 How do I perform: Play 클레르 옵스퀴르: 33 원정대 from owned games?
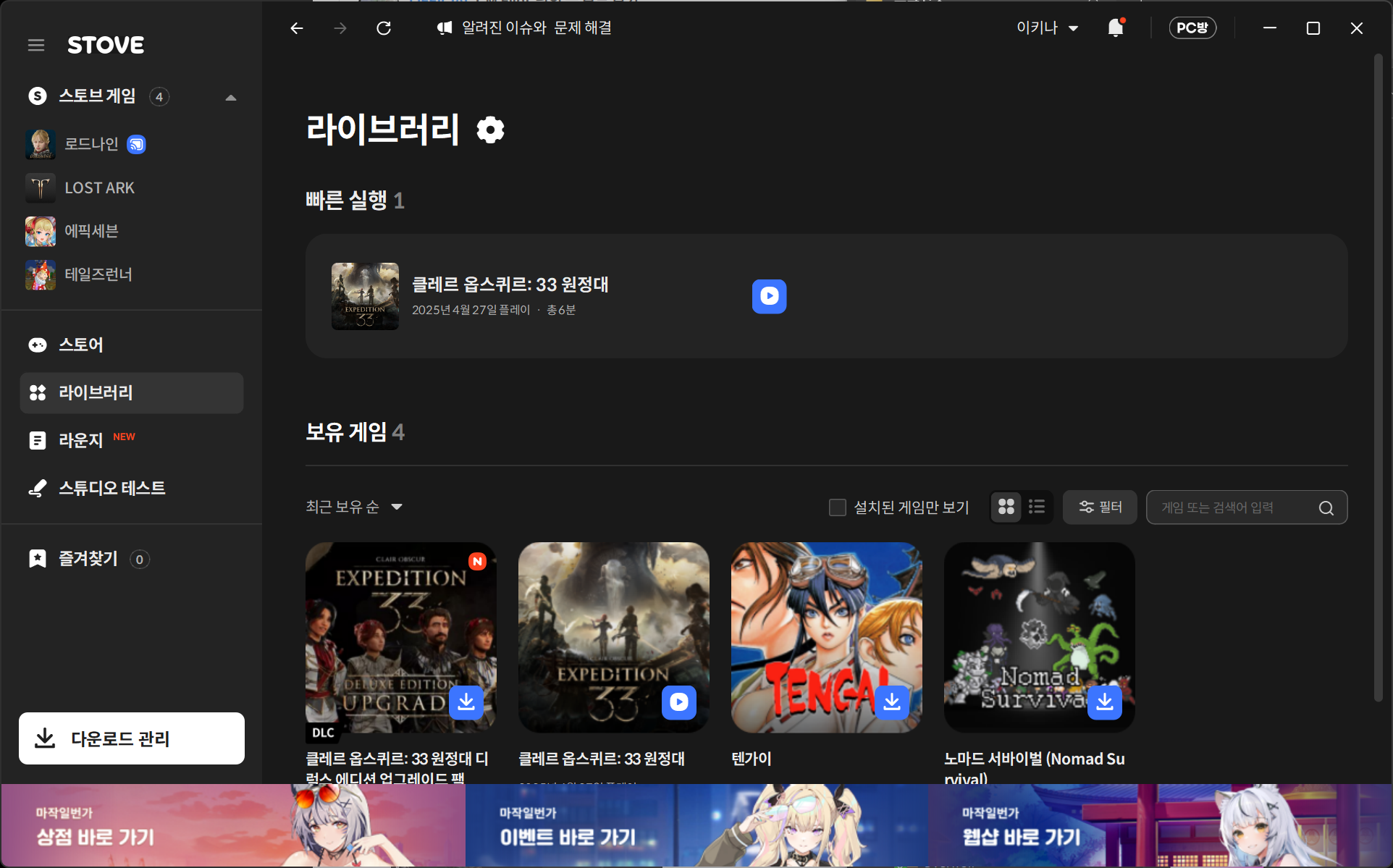pos(679,701)
